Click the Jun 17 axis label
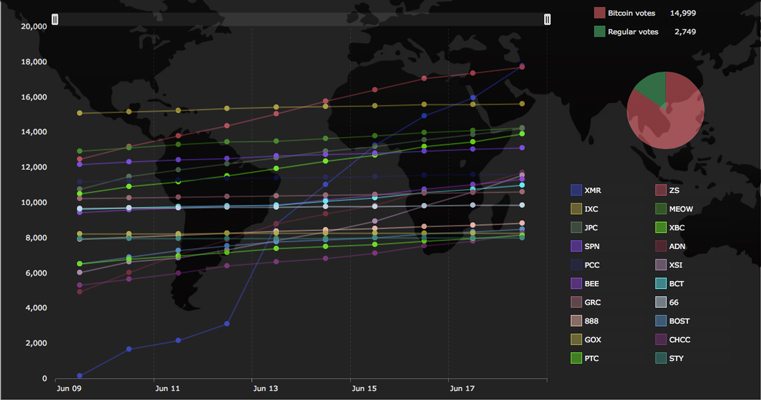The image size is (761, 400). [462, 388]
